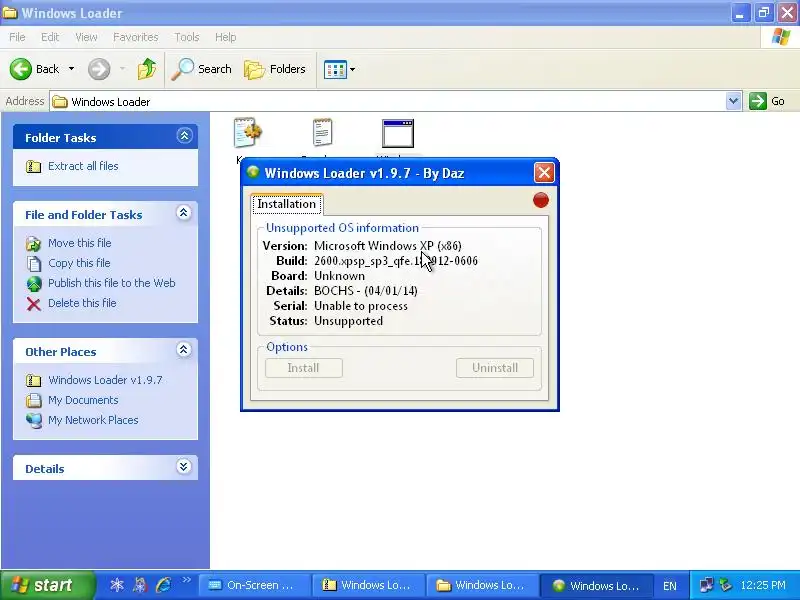Restore down the explorer window

(x=764, y=13)
